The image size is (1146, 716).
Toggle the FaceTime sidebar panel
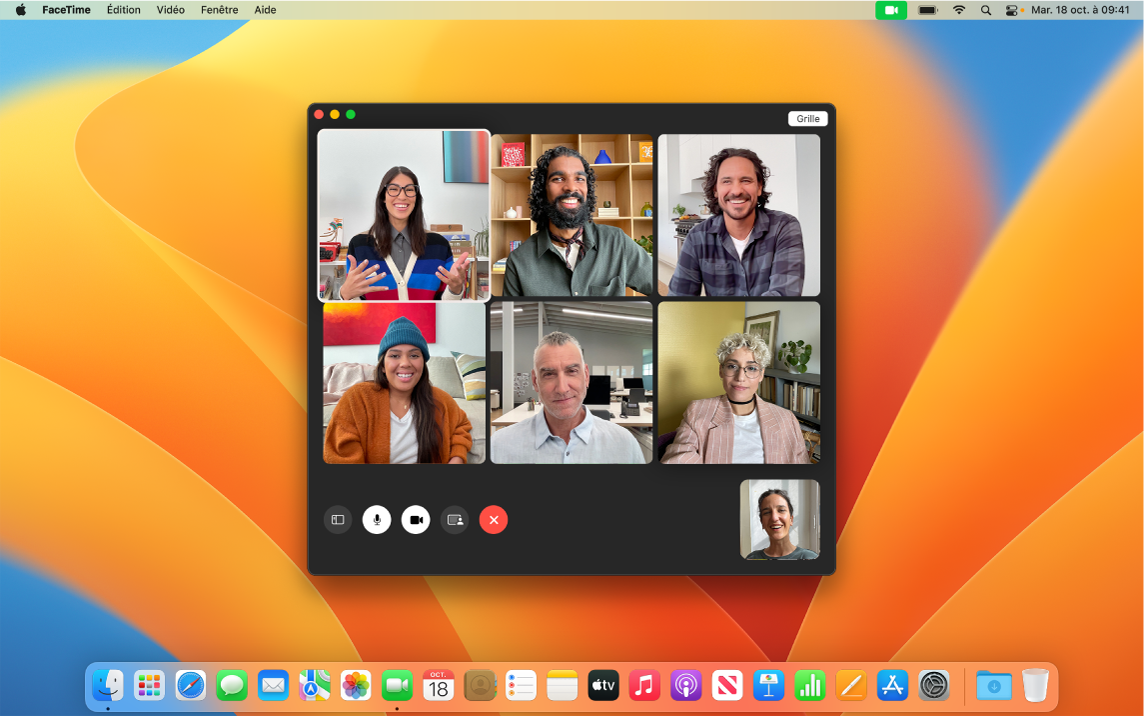(338, 519)
